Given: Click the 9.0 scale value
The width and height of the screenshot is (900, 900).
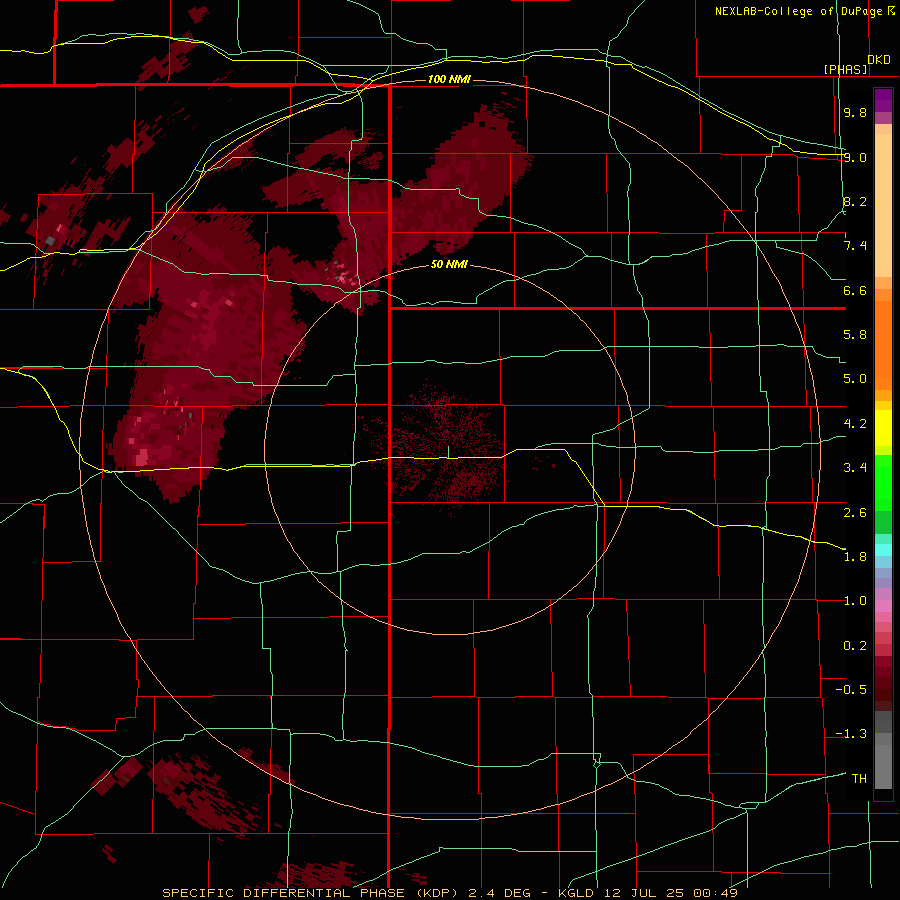Looking at the screenshot, I should (855, 157).
